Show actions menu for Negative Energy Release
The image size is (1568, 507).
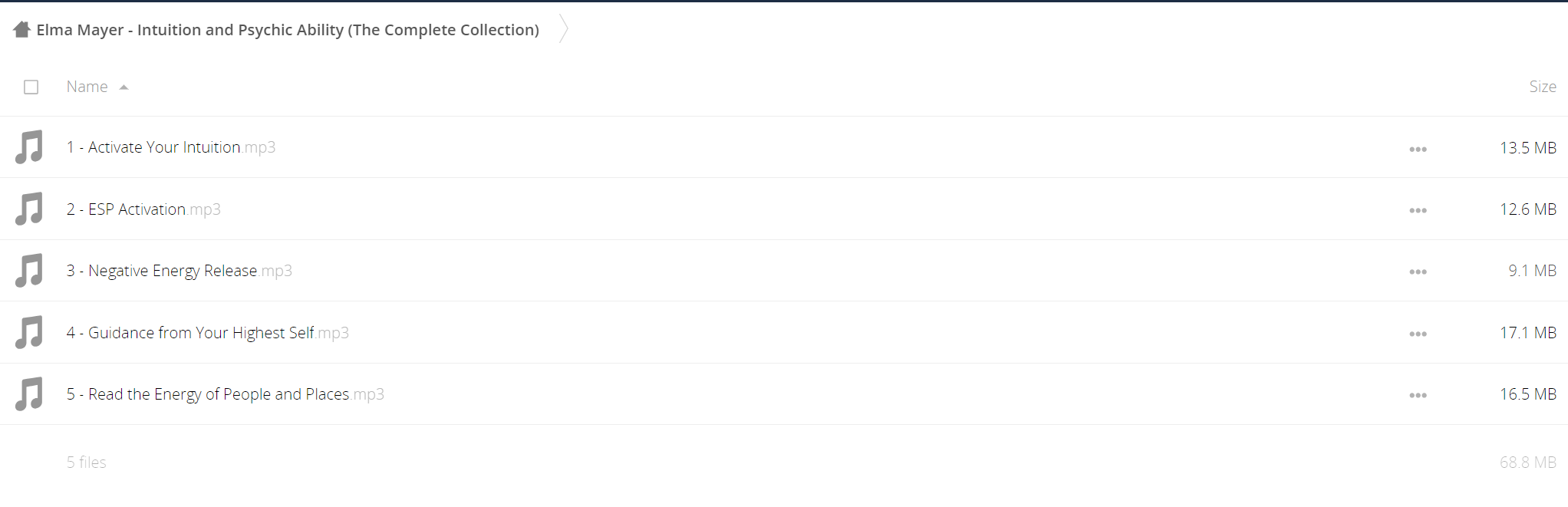coord(1418,272)
